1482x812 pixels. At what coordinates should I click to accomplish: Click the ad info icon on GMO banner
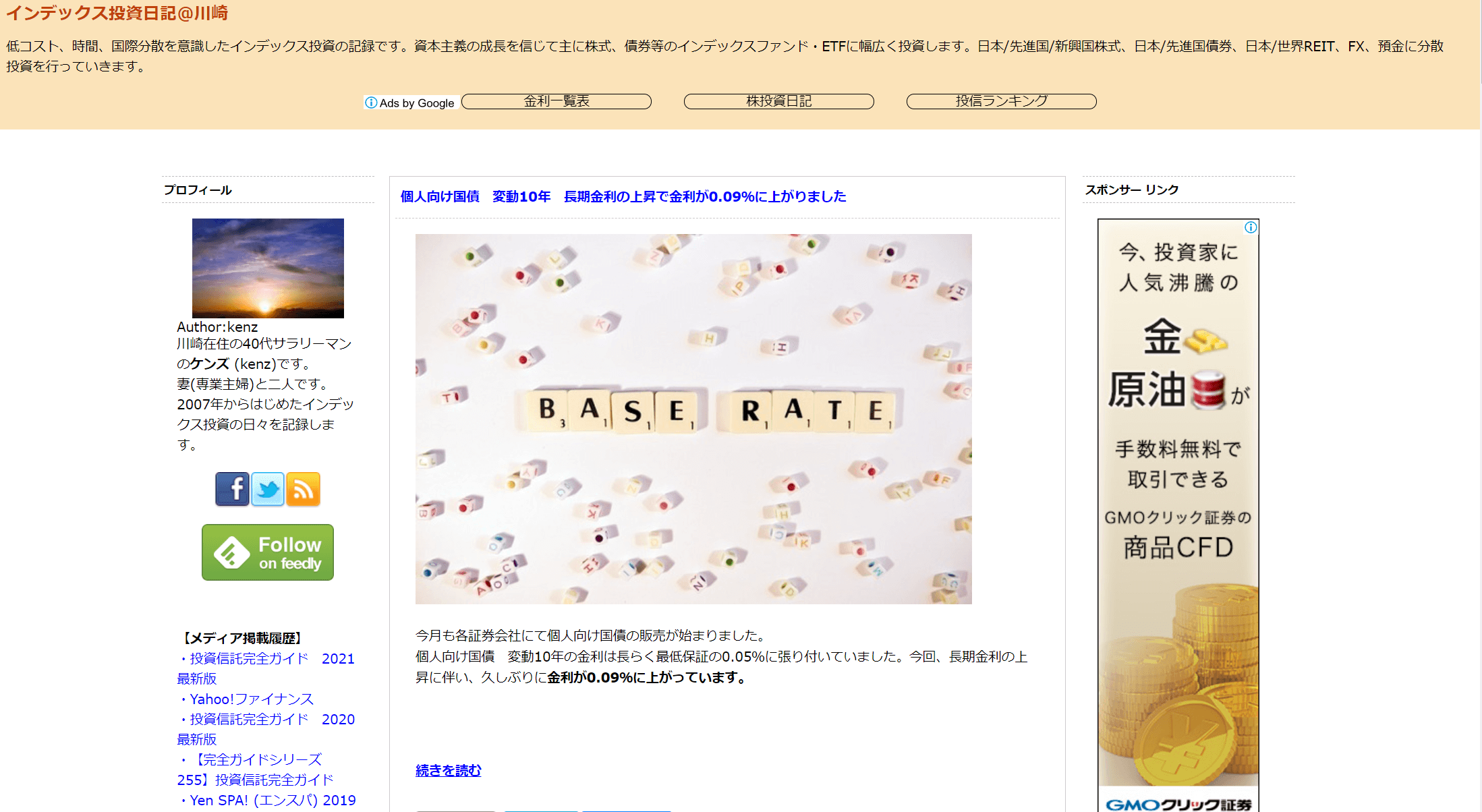(x=1251, y=227)
